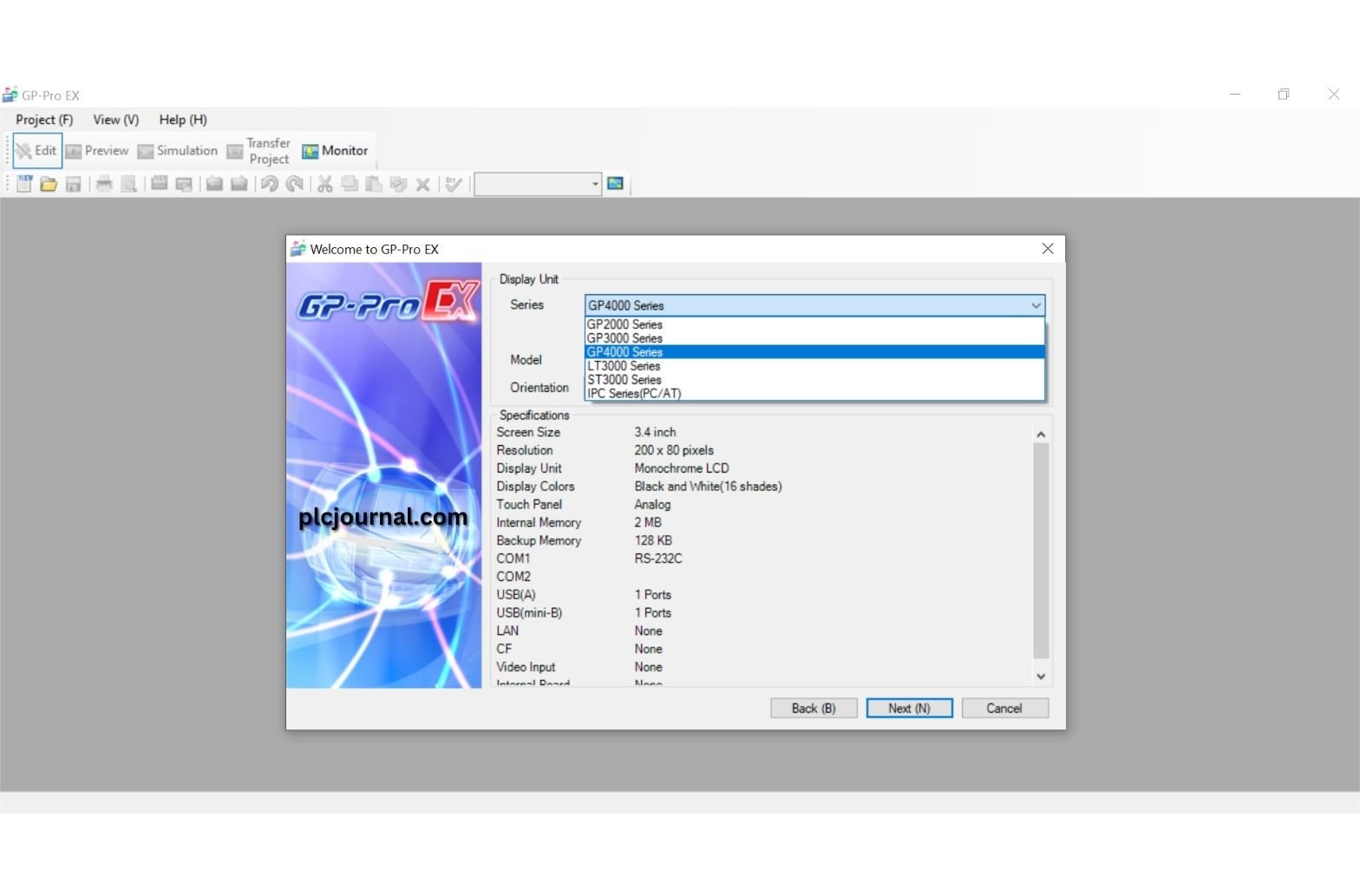This screenshot has width=1360, height=896.
Task: Click the next screen icon
Action: point(239,184)
